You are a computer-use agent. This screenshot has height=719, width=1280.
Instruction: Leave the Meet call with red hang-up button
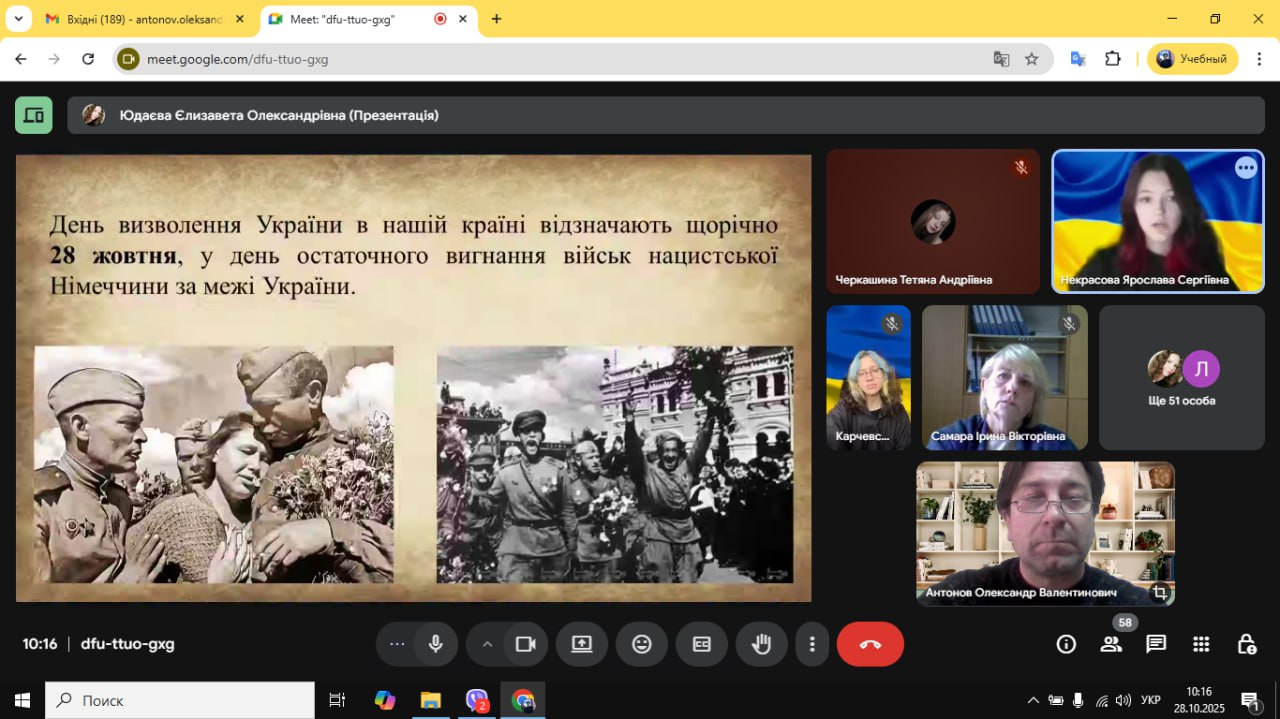pyautogui.click(x=870, y=644)
